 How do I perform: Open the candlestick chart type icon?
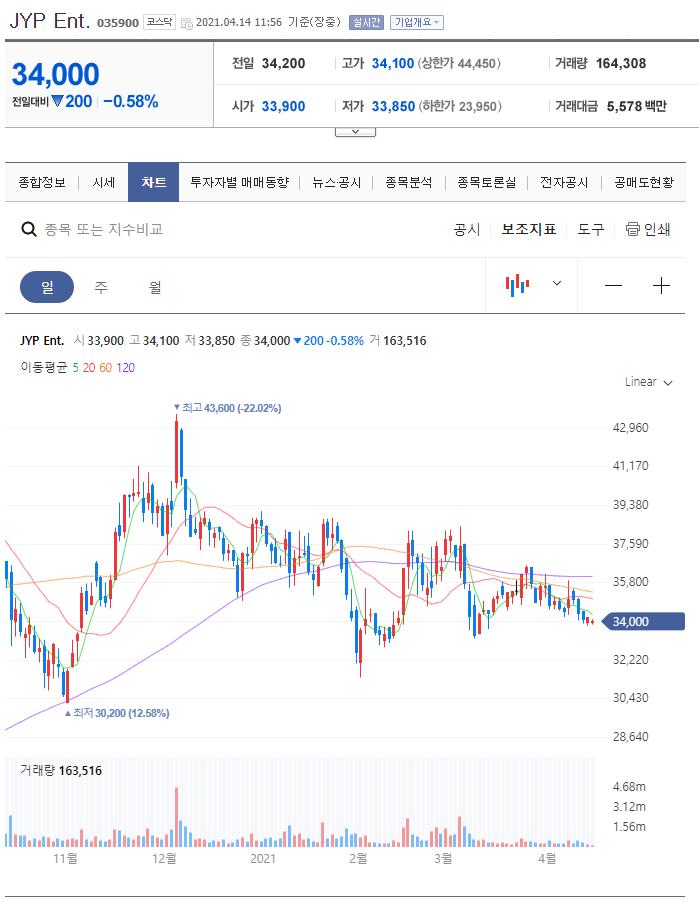(517, 285)
